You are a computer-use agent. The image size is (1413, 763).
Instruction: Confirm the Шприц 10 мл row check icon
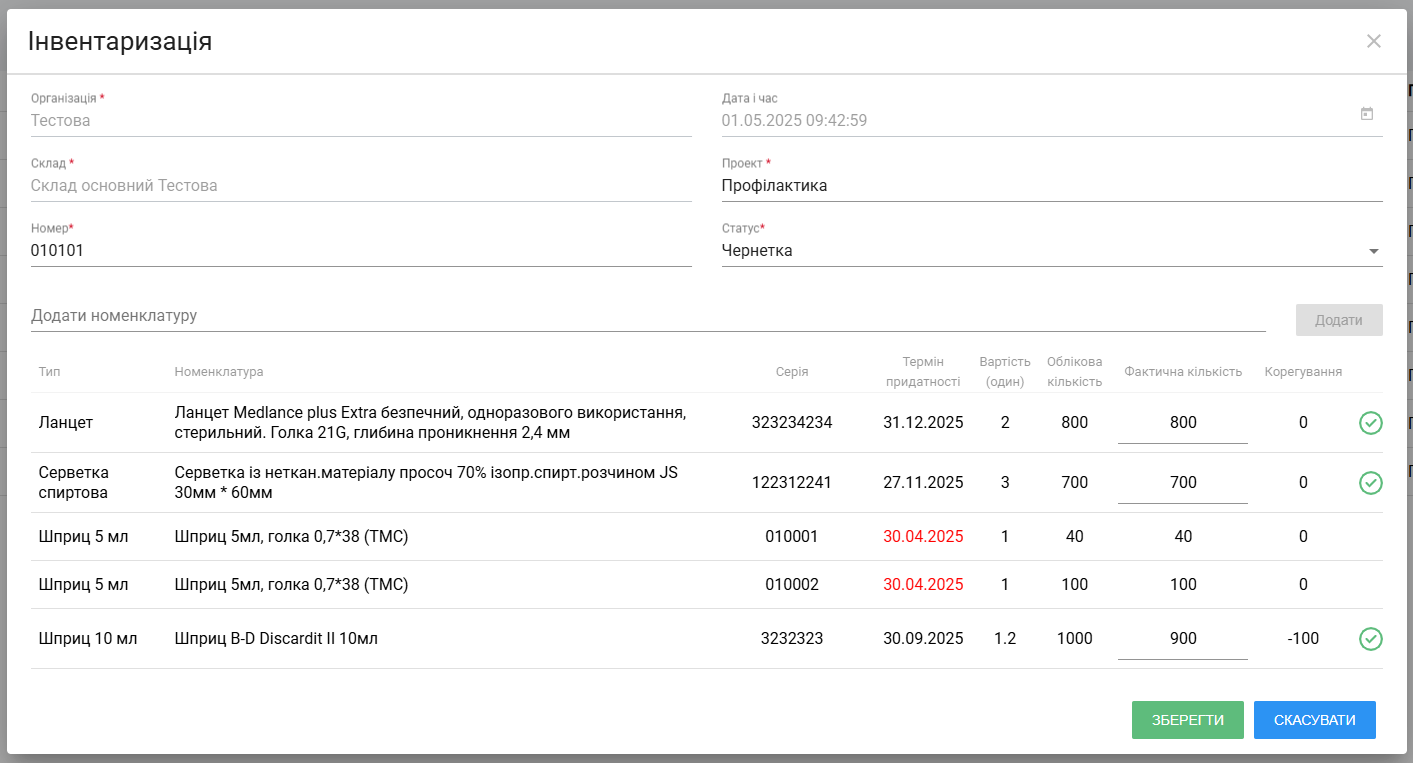tap(1370, 639)
